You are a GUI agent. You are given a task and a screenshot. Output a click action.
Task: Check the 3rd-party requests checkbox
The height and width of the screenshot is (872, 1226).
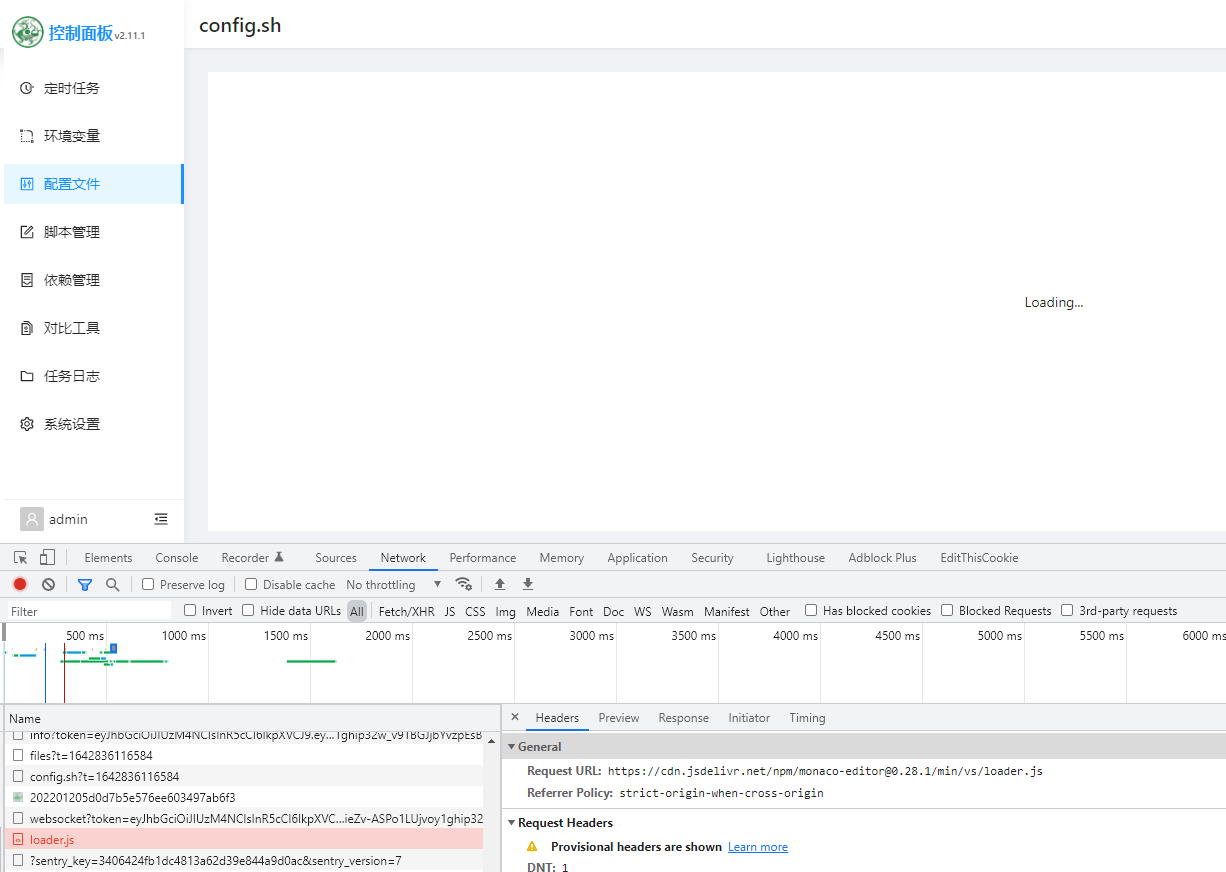tap(1067, 610)
